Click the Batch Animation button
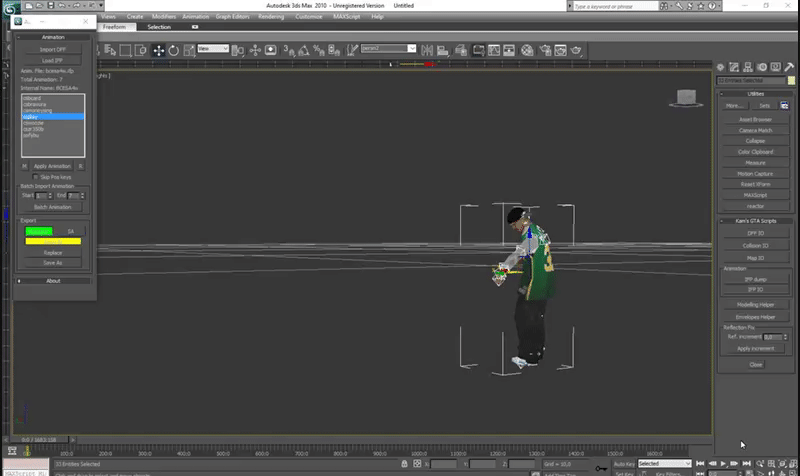The height and width of the screenshot is (476, 800). click(x=53, y=207)
